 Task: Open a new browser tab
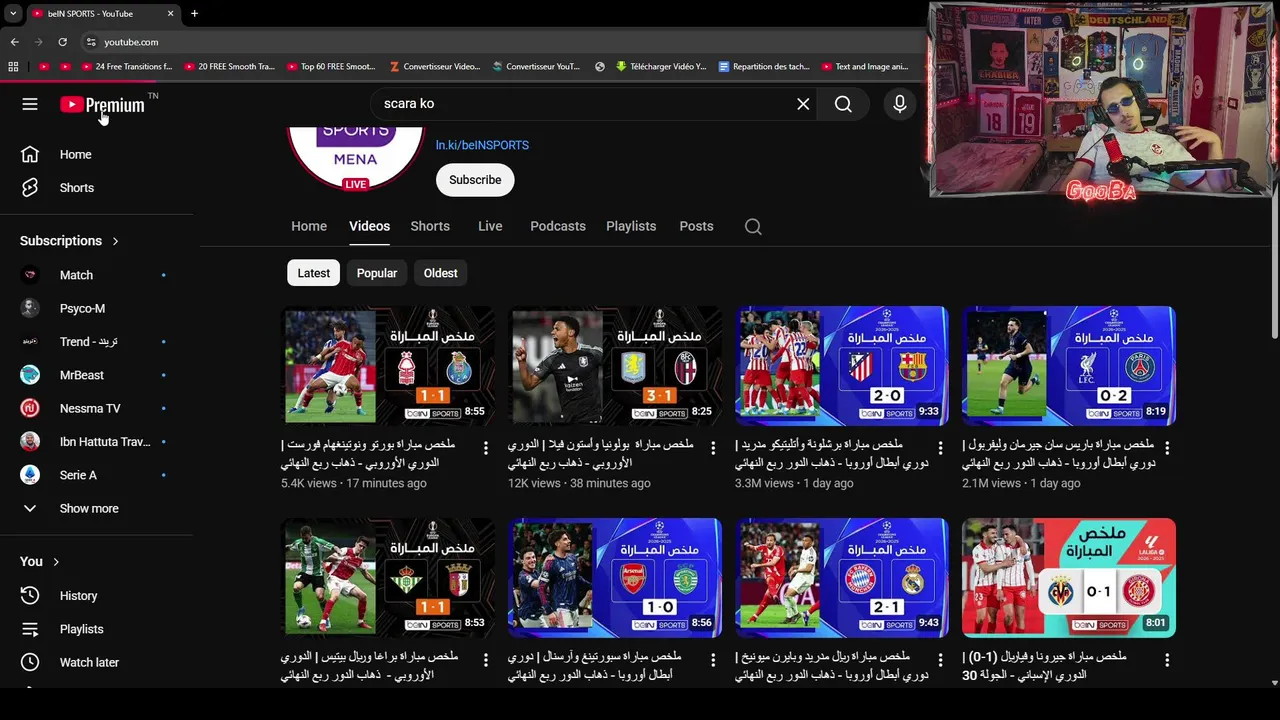coord(194,13)
